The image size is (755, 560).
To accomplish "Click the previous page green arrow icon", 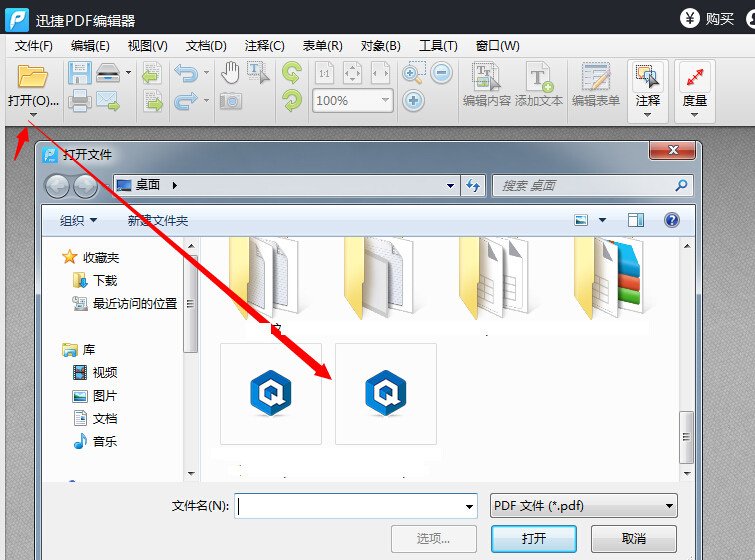I will point(152,73).
